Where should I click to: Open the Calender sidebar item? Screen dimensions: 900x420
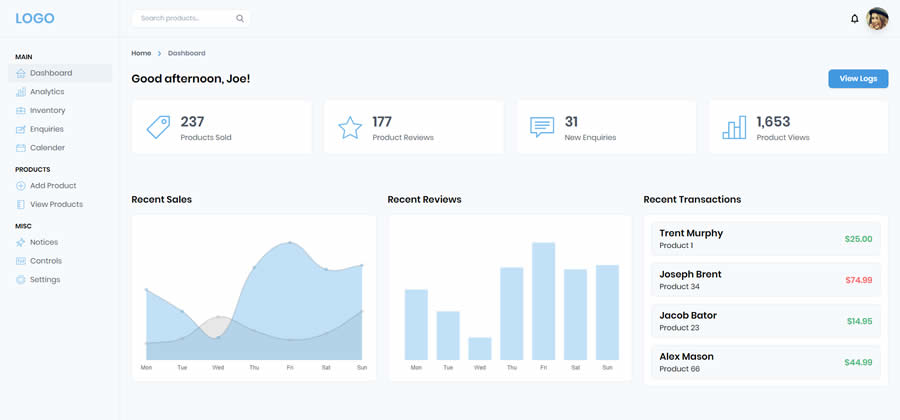(x=47, y=148)
